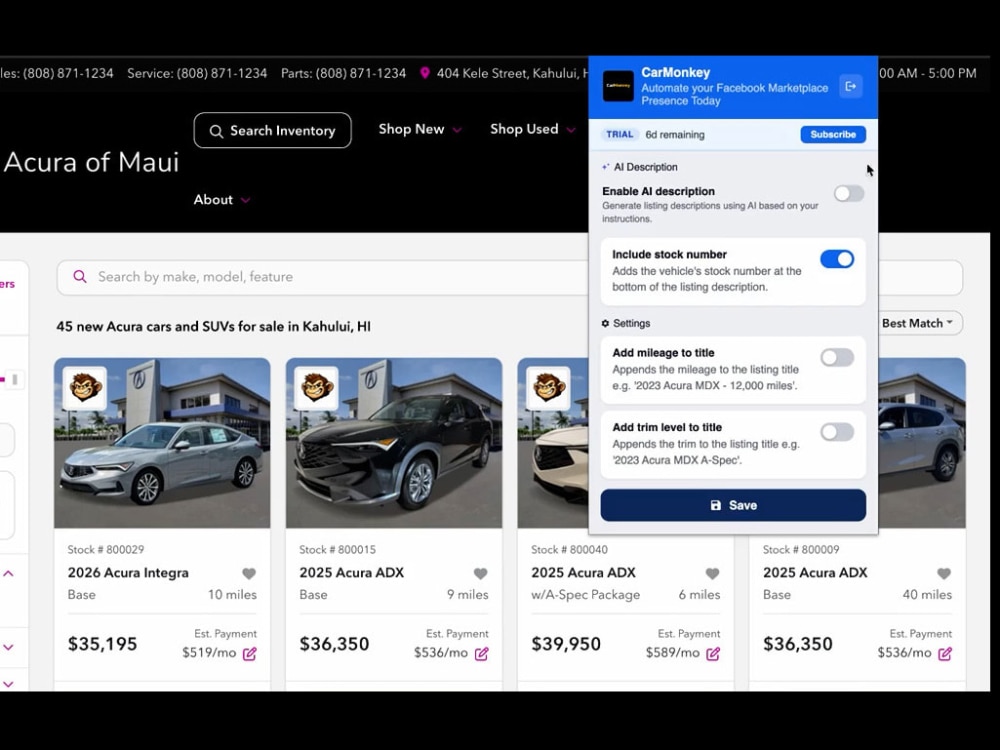The width and height of the screenshot is (1000, 750).
Task: Click the magnifier icon in make/model search bar
Action: [80, 277]
